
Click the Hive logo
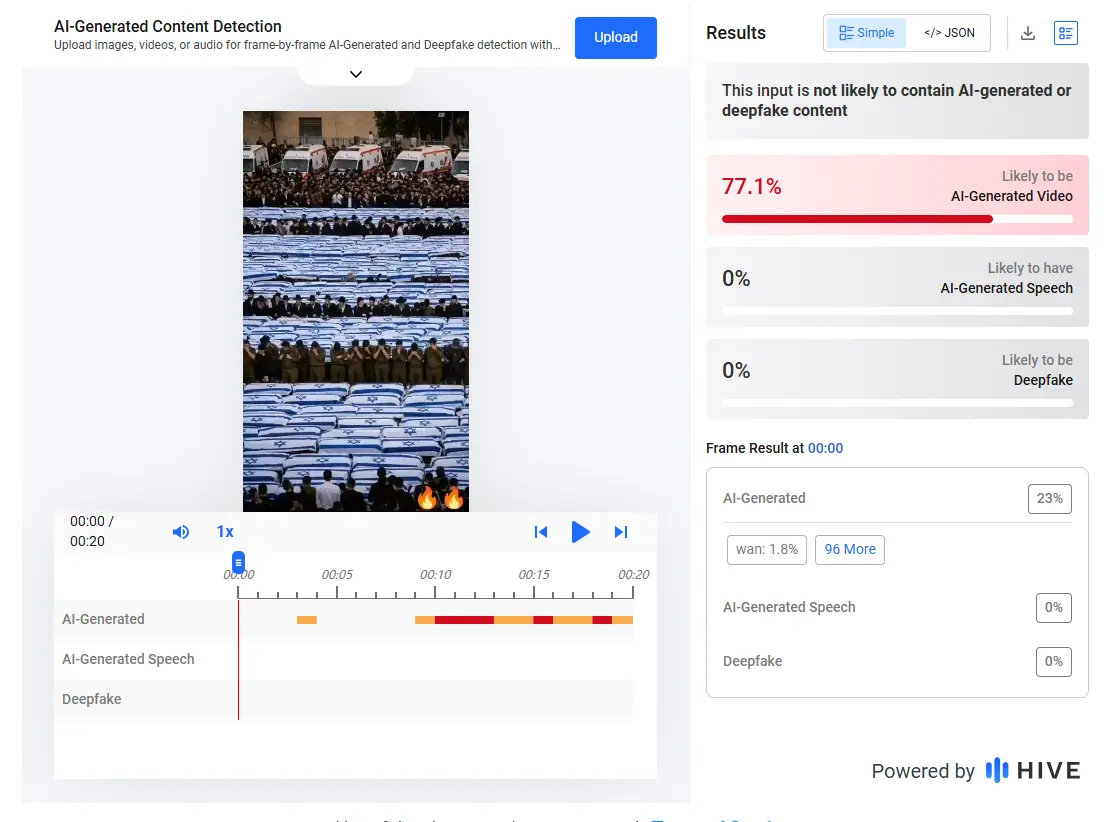tap(1033, 770)
